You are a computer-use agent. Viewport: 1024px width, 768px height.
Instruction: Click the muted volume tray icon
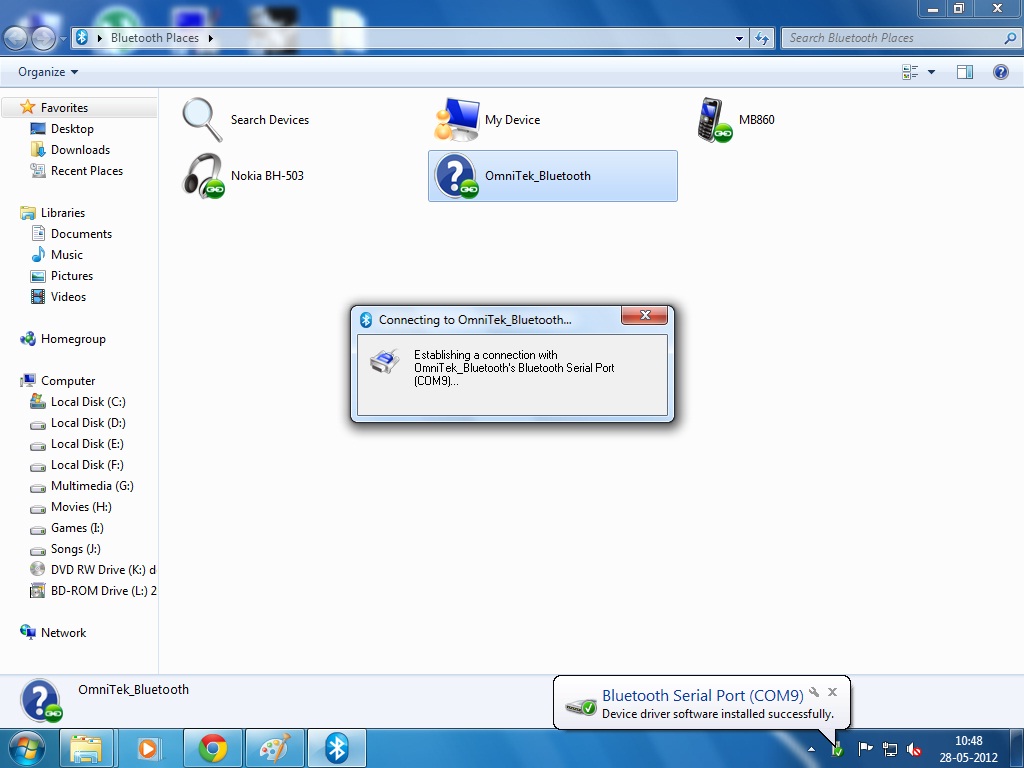[x=914, y=749]
